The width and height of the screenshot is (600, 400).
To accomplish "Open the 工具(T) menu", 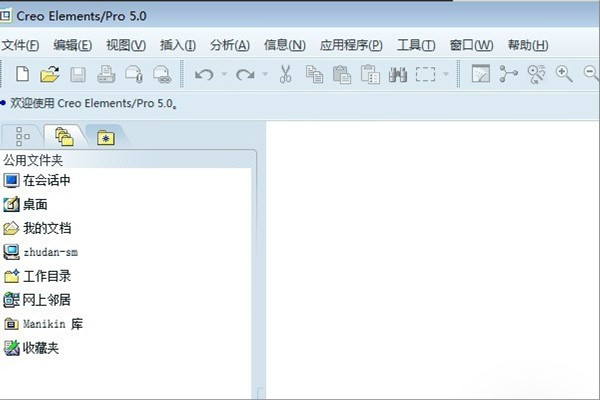I will 416,45.
